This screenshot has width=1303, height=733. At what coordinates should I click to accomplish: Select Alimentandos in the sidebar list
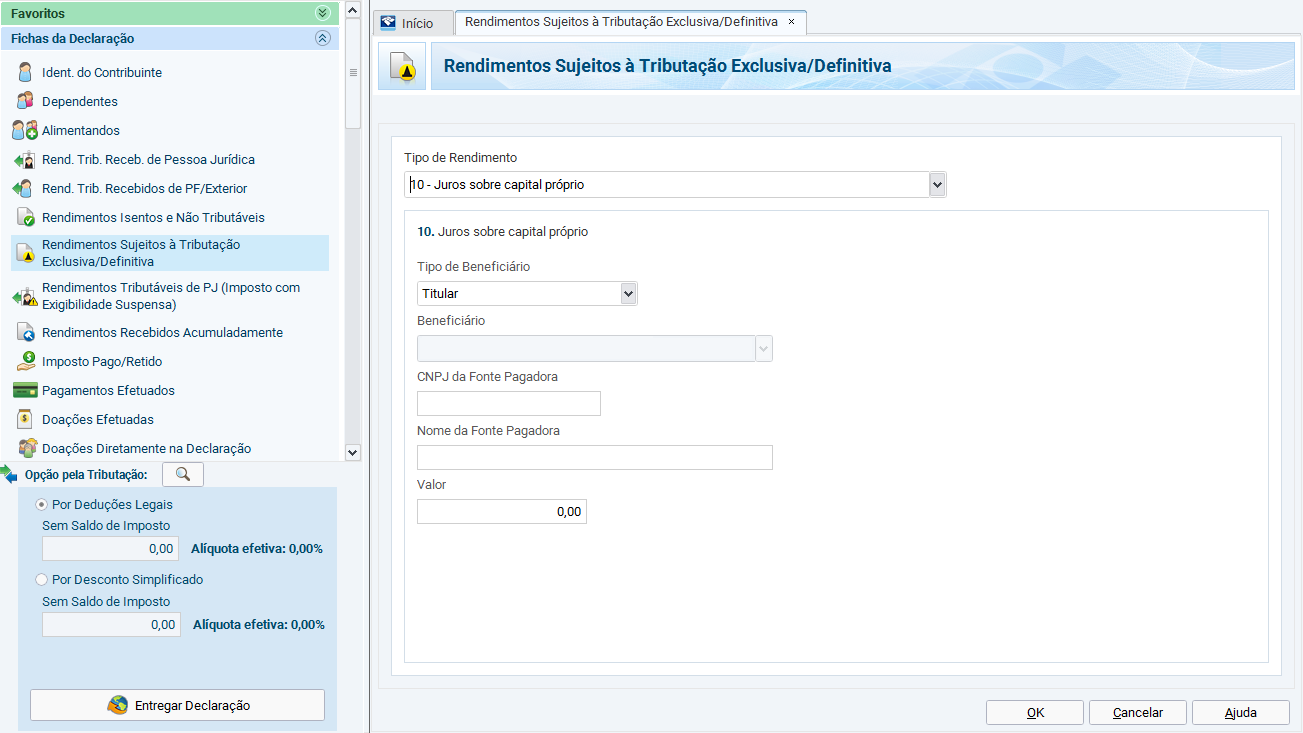coord(81,130)
